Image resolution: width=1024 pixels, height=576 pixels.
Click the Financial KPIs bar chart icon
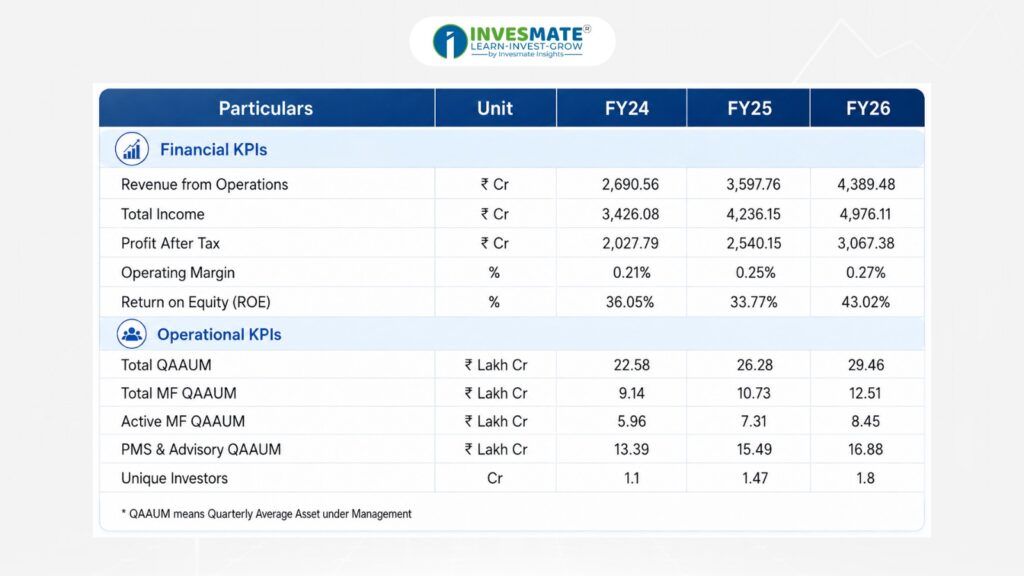(132, 149)
